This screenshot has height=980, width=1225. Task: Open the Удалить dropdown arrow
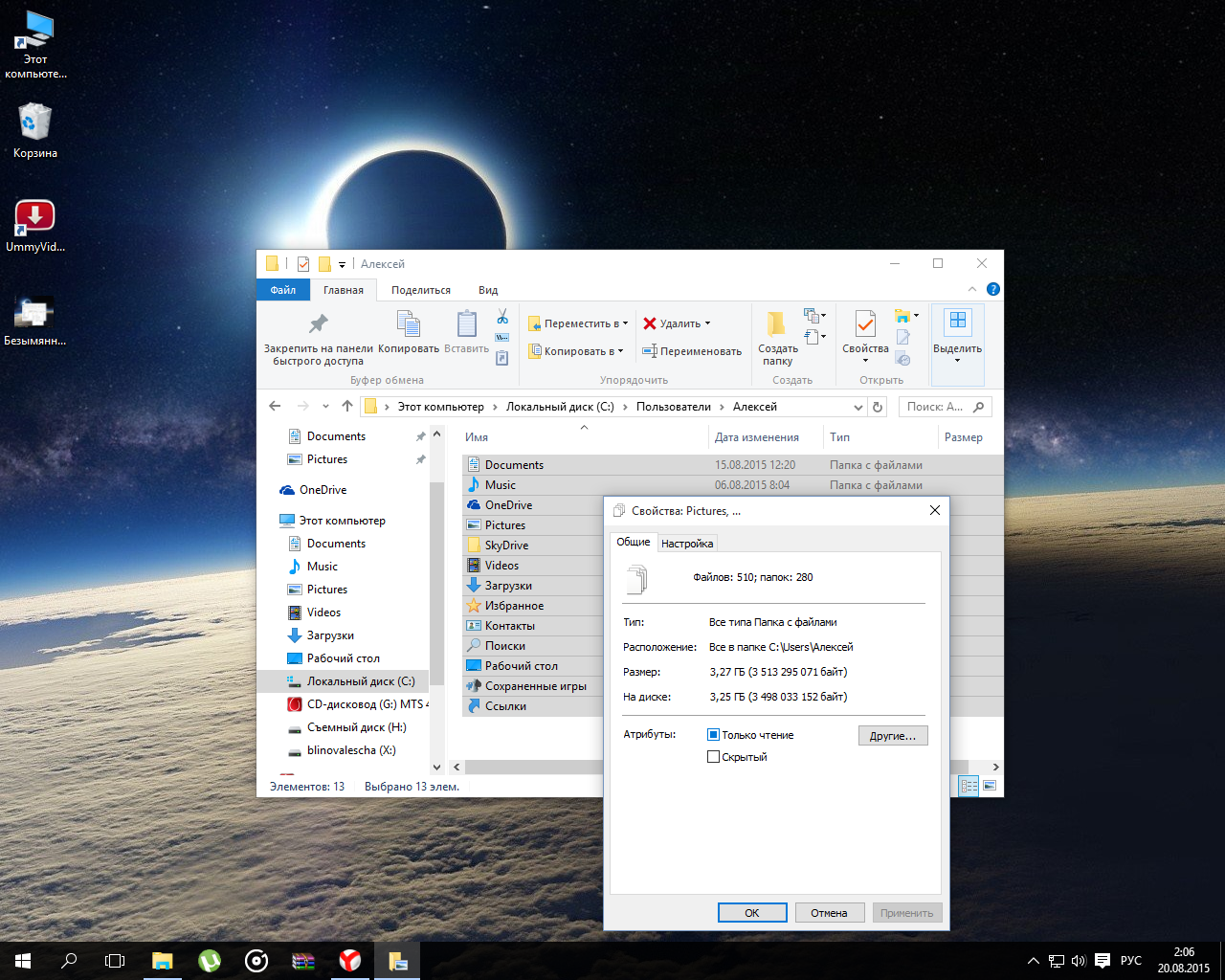tap(707, 323)
